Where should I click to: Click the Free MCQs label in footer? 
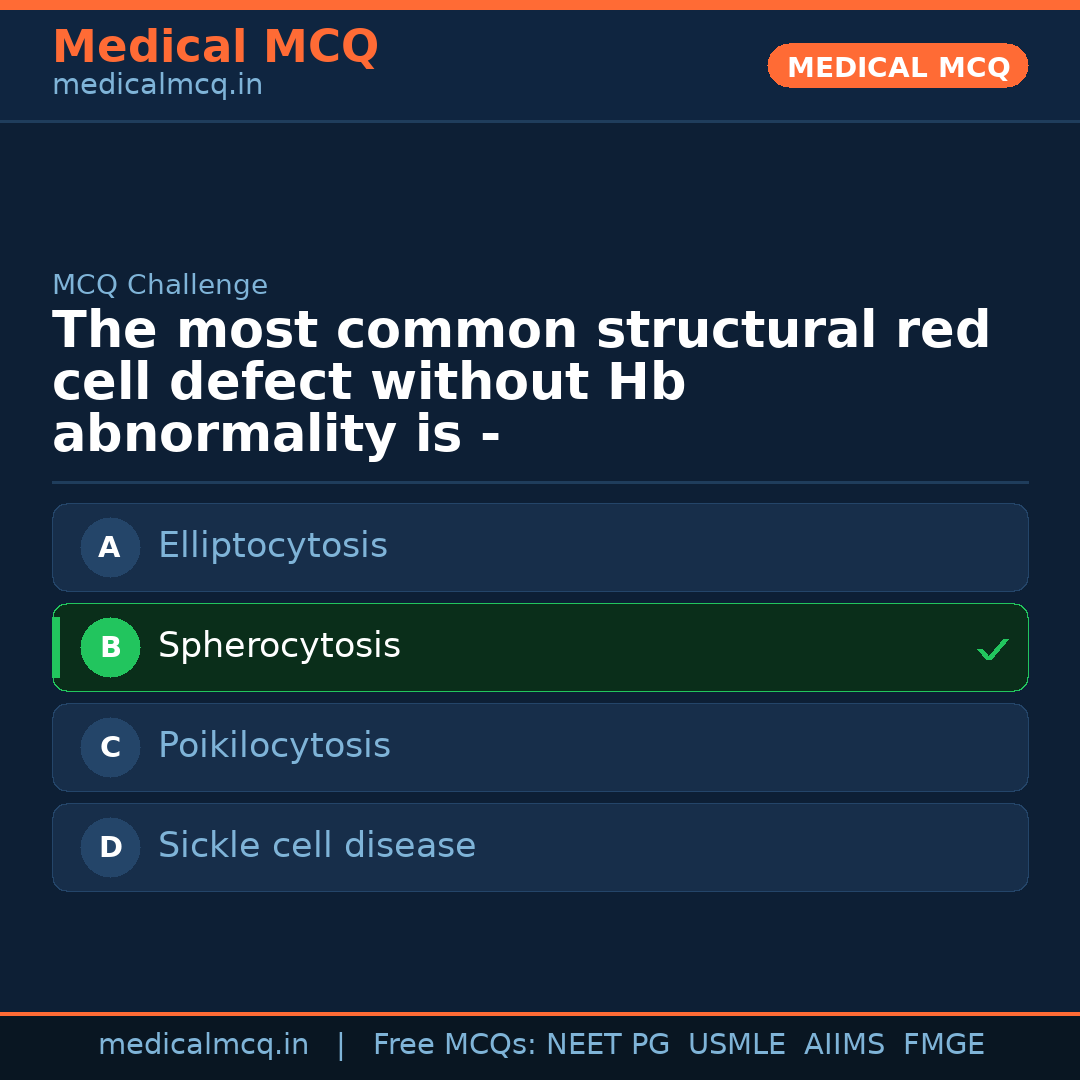[x=454, y=1045]
